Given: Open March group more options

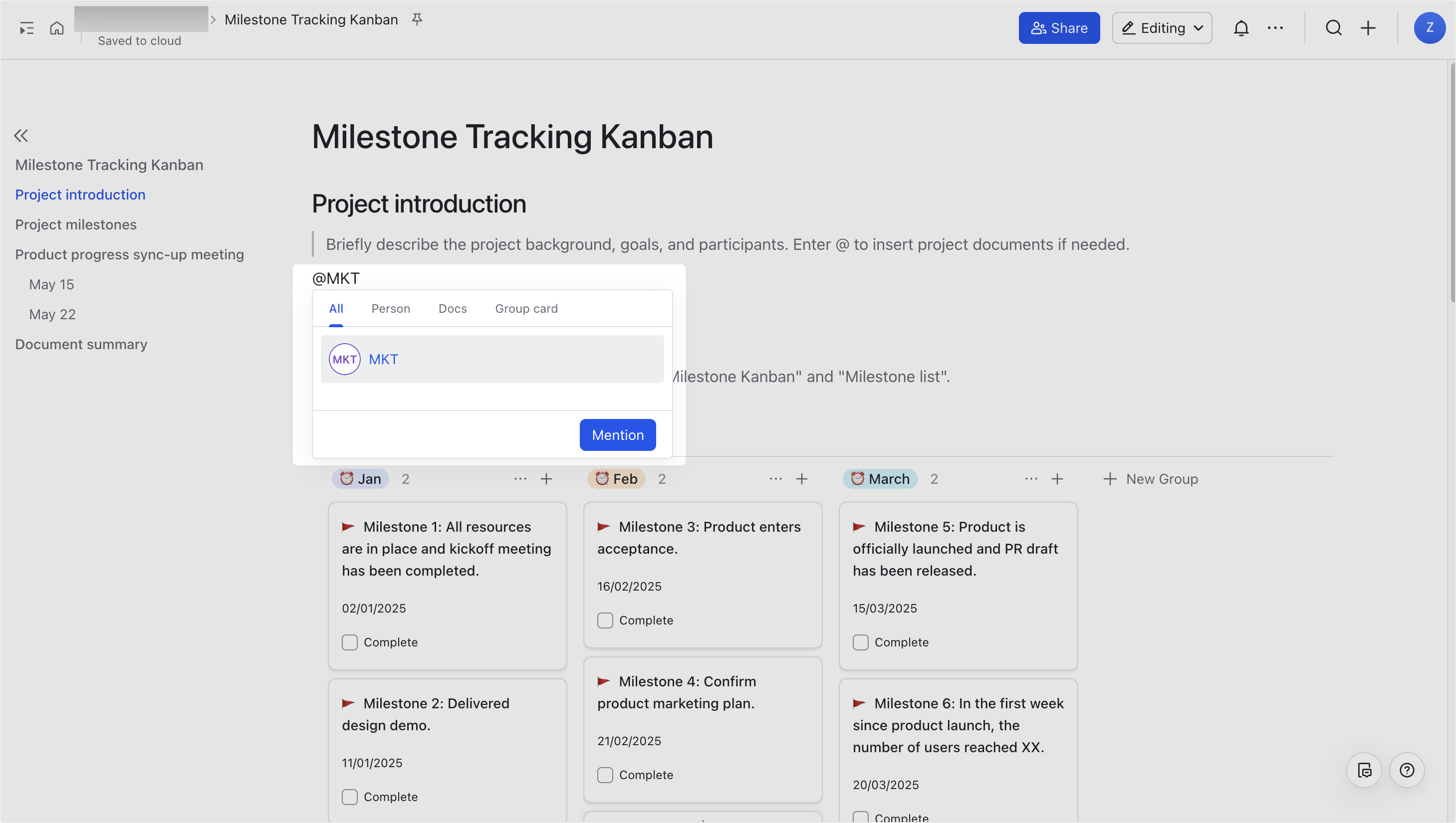Looking at the screenshot, I should 1031,479.
